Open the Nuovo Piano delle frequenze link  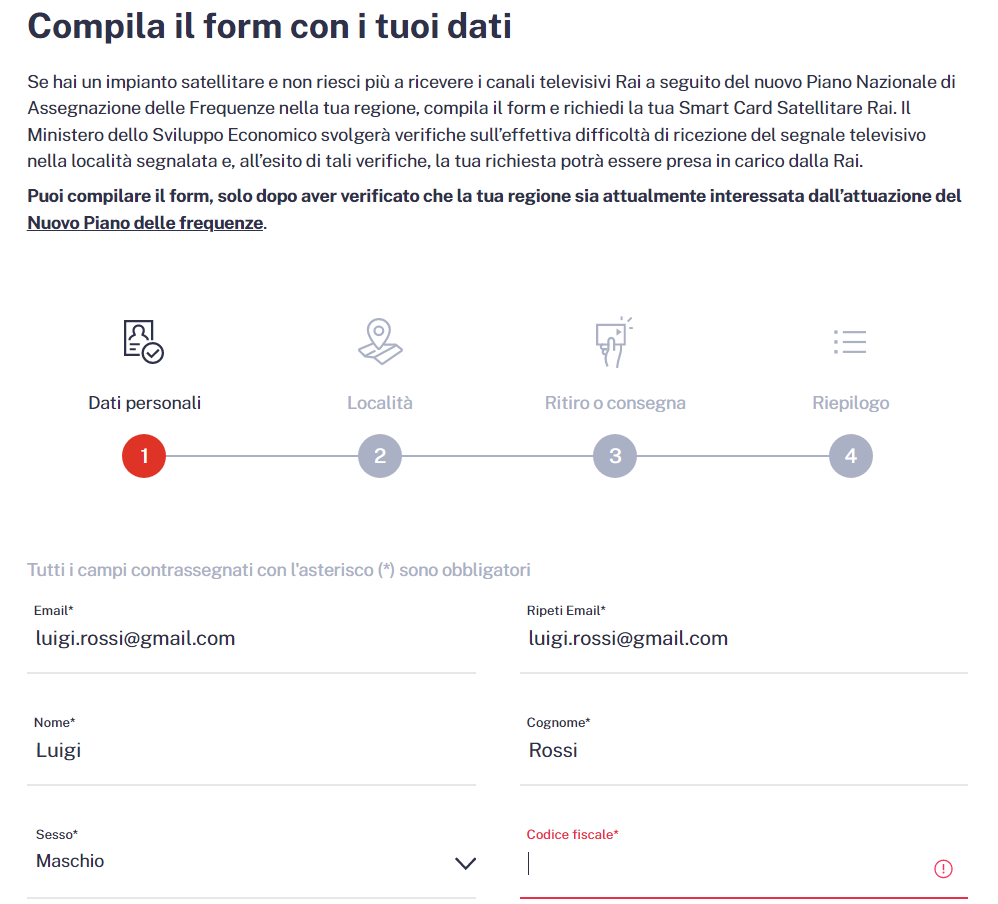pos(145,223)
